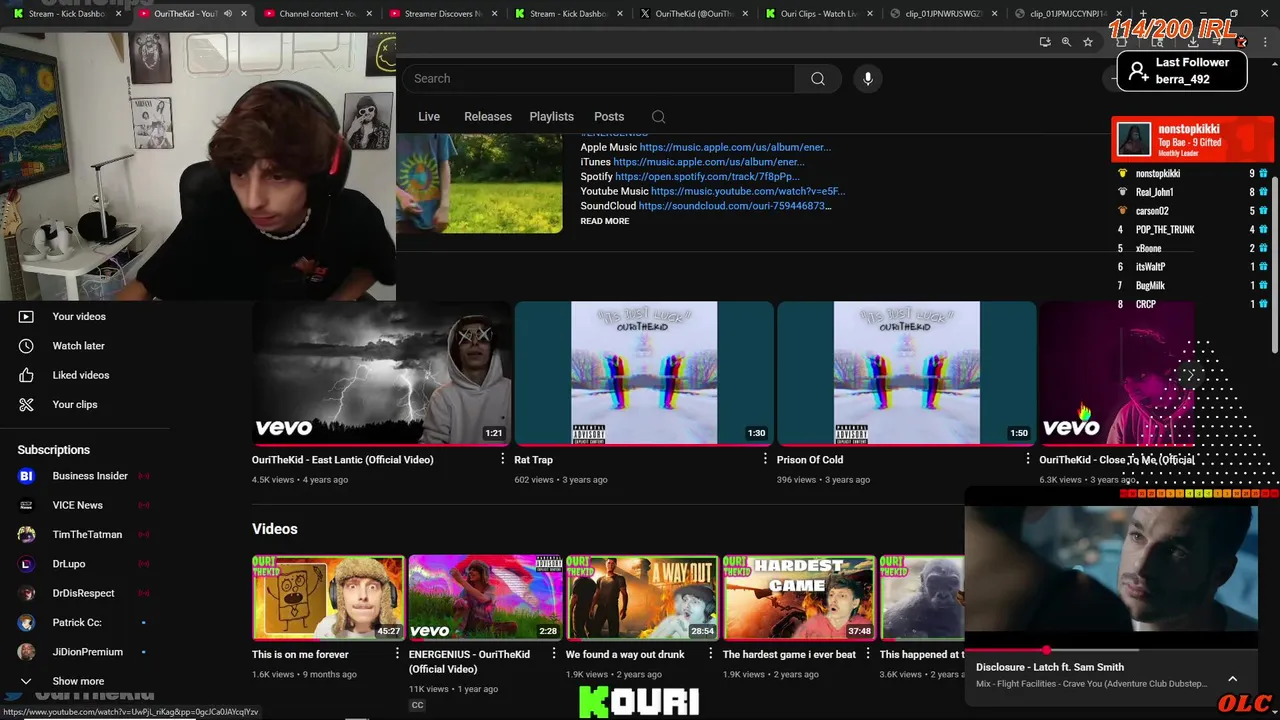1280x720 pixels.
Task: Open options for This is on me forever
Action: pos(397,654)
